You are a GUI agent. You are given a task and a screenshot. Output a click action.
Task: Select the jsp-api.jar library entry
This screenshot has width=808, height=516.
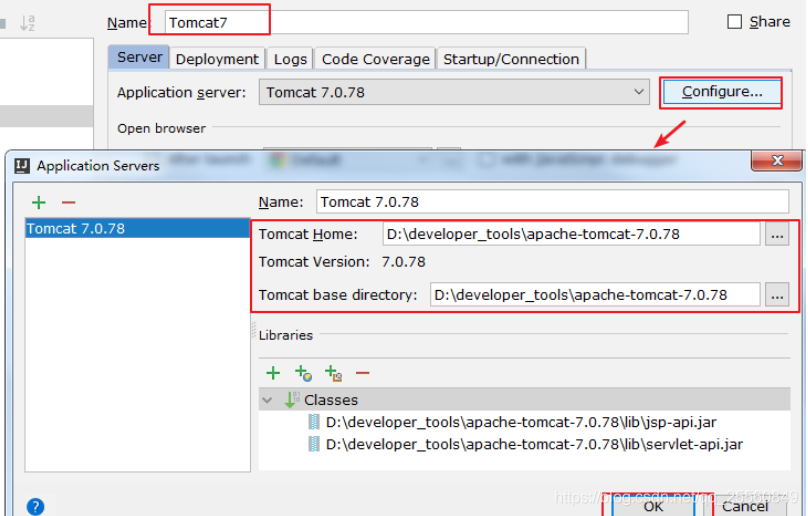pyautogui.click(x=520, y=422)
